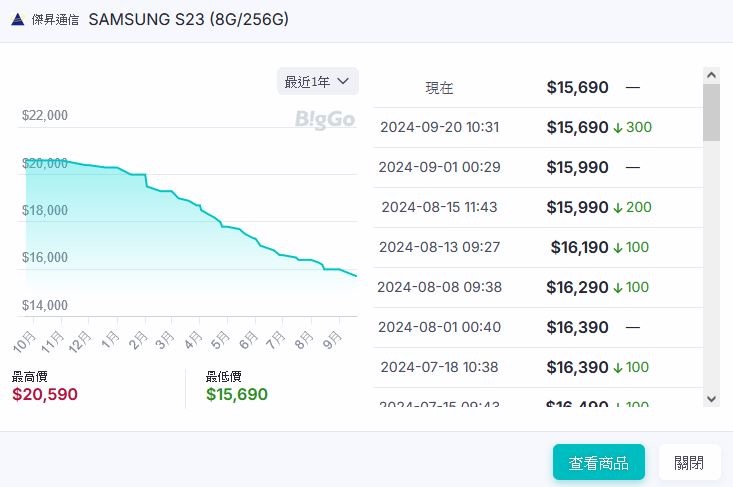Click the 傑昇通信 store logo icon
This screenshot has height=487, width=733.
tap(18, 20)
